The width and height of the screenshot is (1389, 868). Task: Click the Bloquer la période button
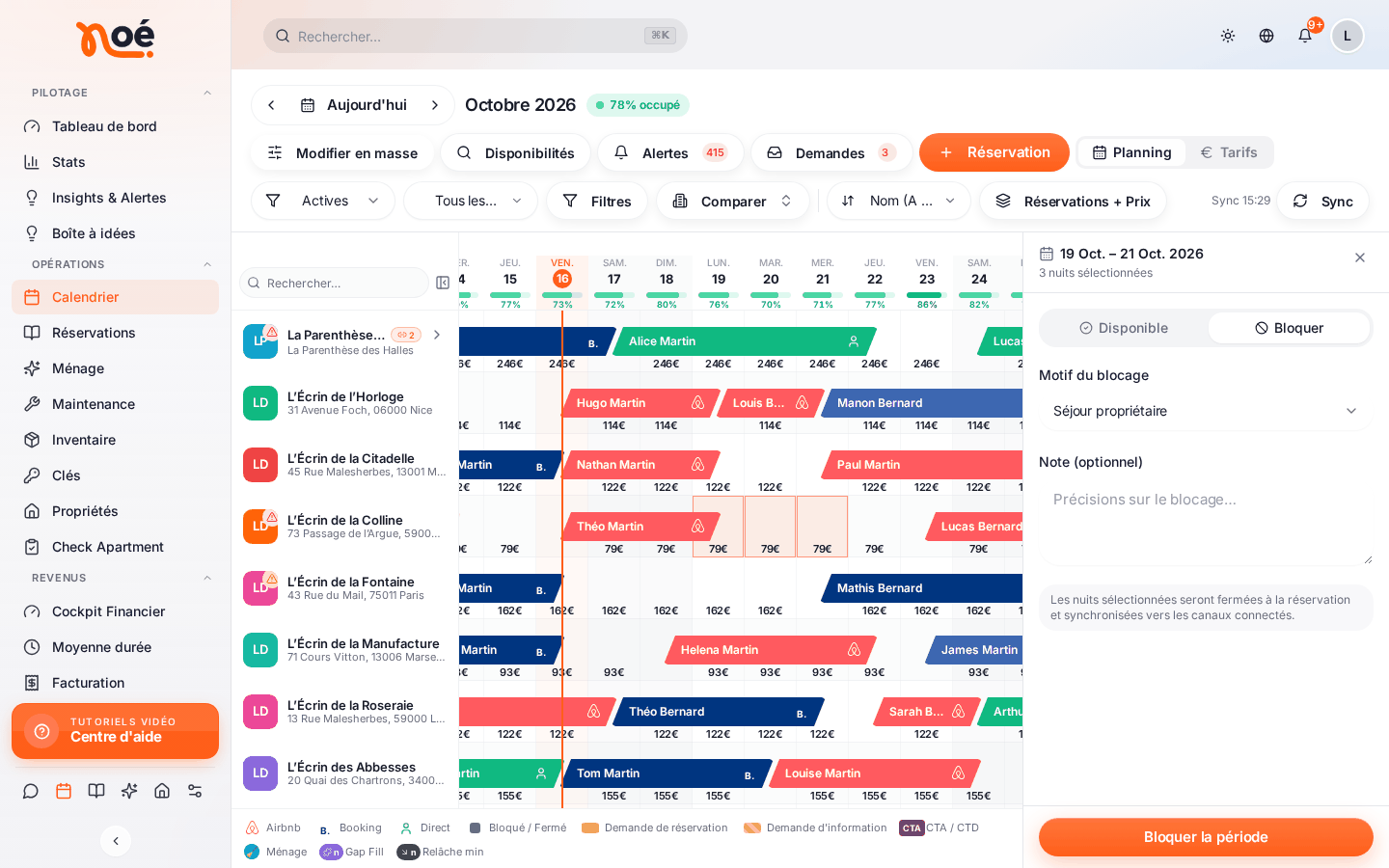click(1206, 837)
